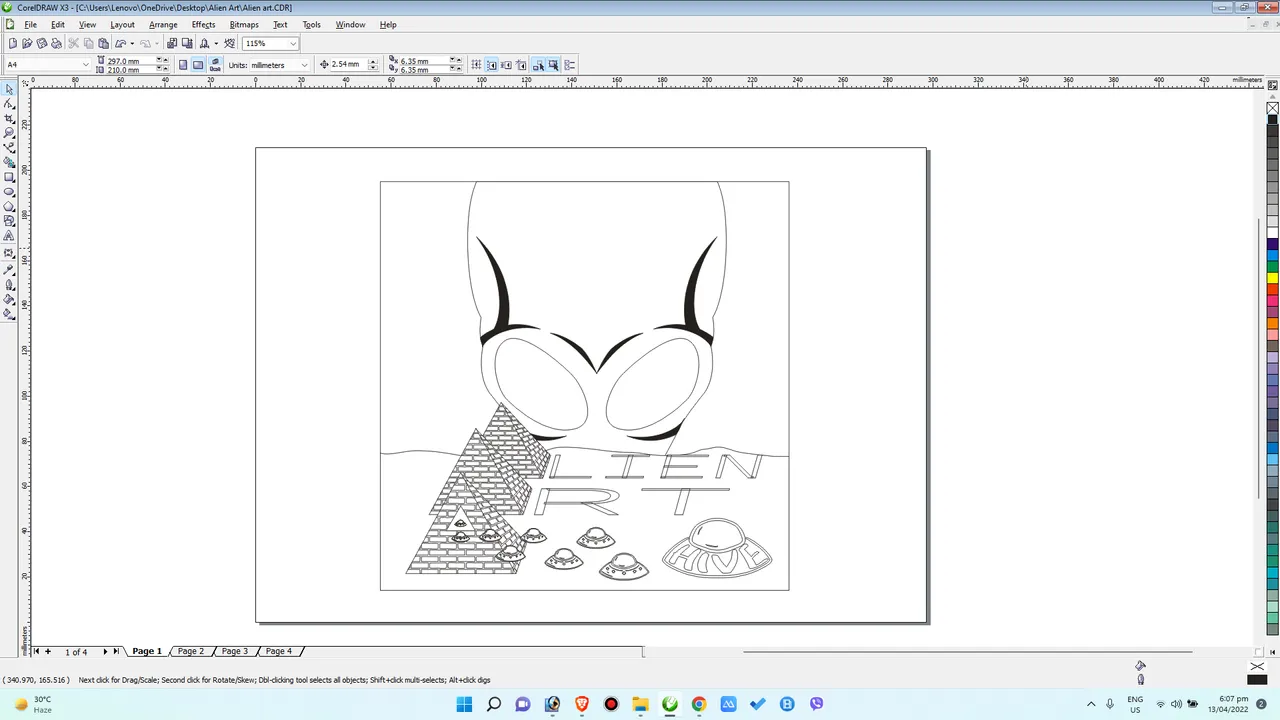This screenshot has width=1280, height=720.
Task: Pick the no-color X swatch
Action: pyautogui.click(x=1273, y=108)
